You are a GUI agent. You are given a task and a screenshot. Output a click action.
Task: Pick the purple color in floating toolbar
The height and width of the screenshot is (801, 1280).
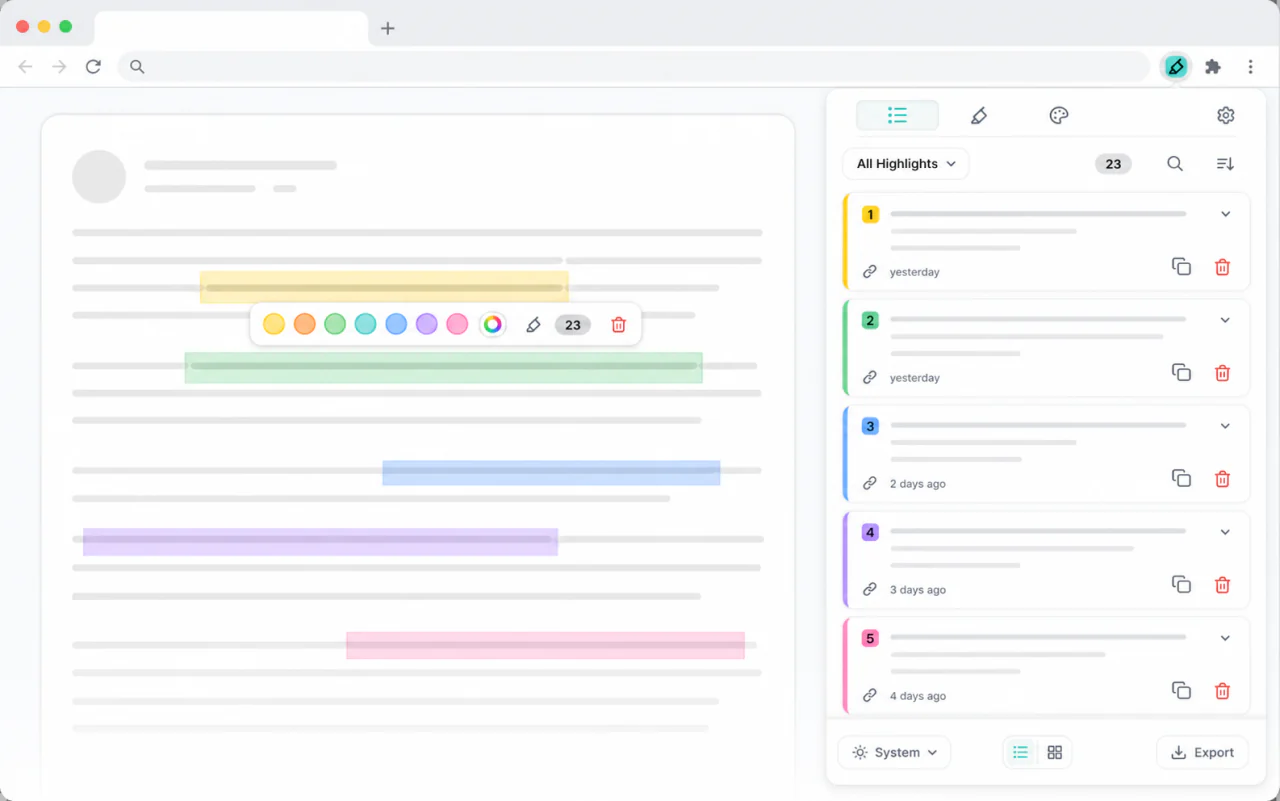(x=427, y=324)
